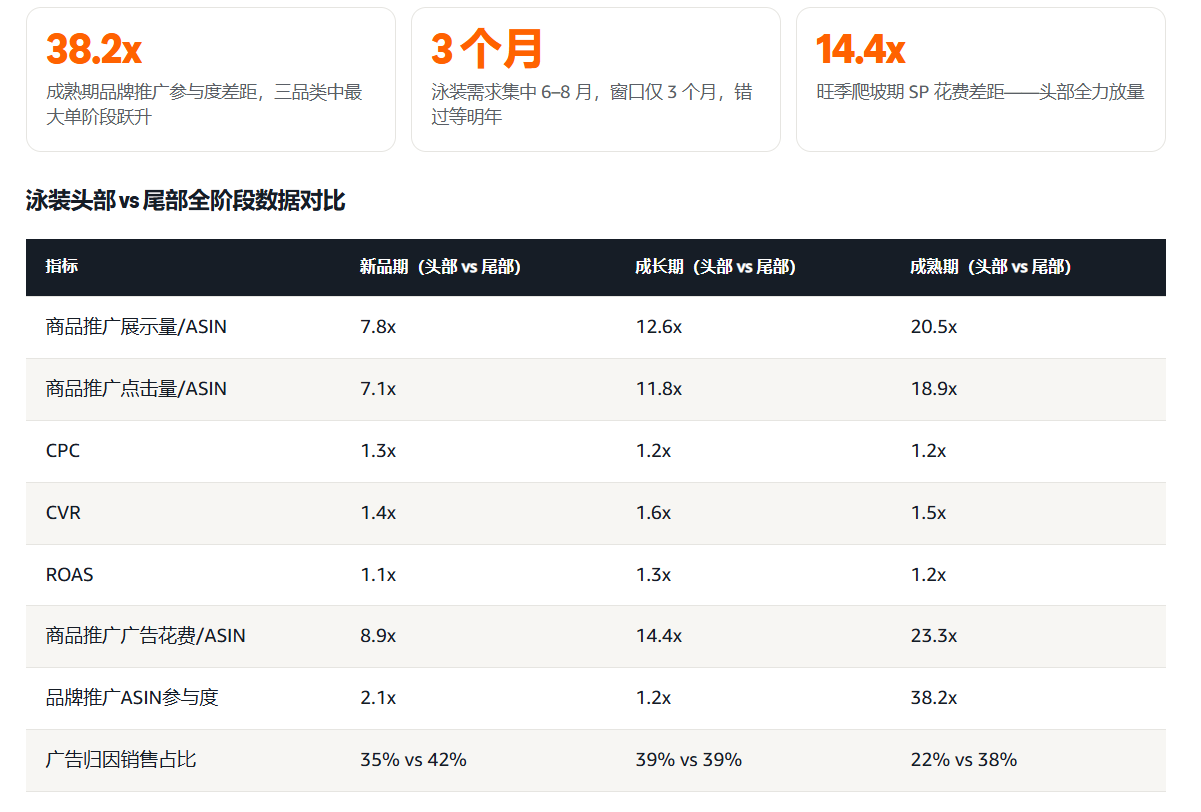Click the ROAS row label

pyautogui.click(x=69, y=575)
